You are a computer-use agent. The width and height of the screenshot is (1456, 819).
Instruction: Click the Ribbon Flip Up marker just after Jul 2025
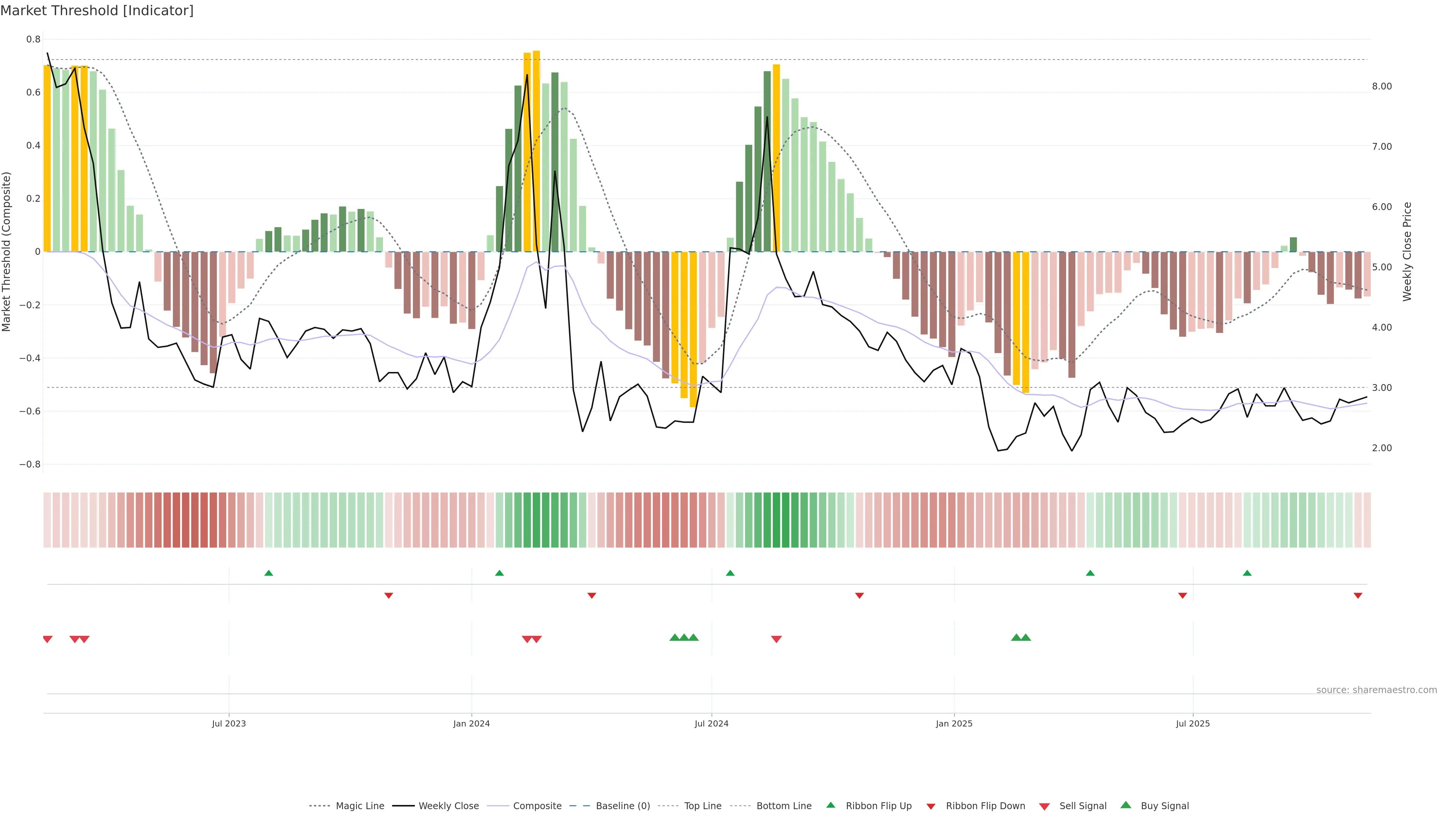(1247, 573)
